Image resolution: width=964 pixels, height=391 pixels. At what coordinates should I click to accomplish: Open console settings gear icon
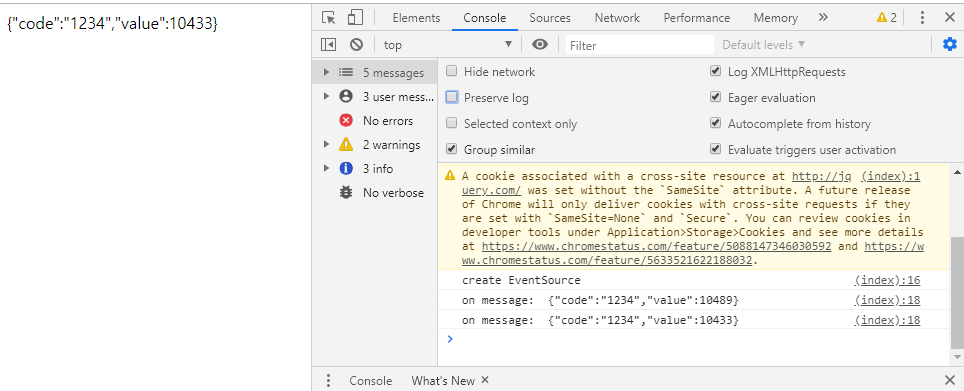(x=950, y=44)
